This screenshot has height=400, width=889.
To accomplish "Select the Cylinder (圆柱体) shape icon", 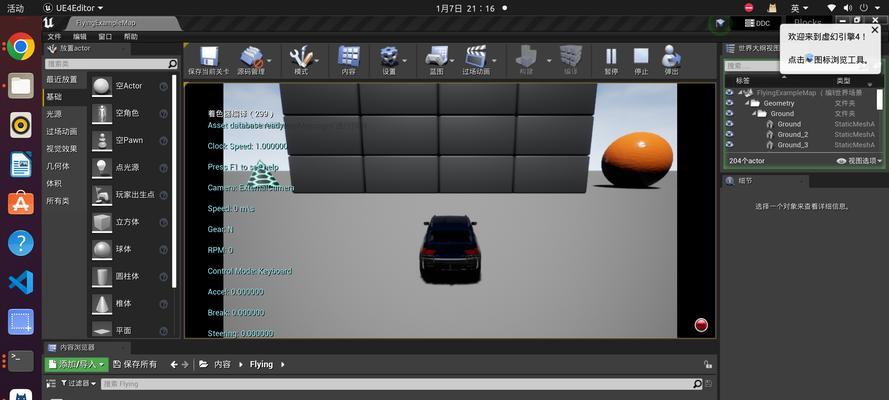I will 102,276.
